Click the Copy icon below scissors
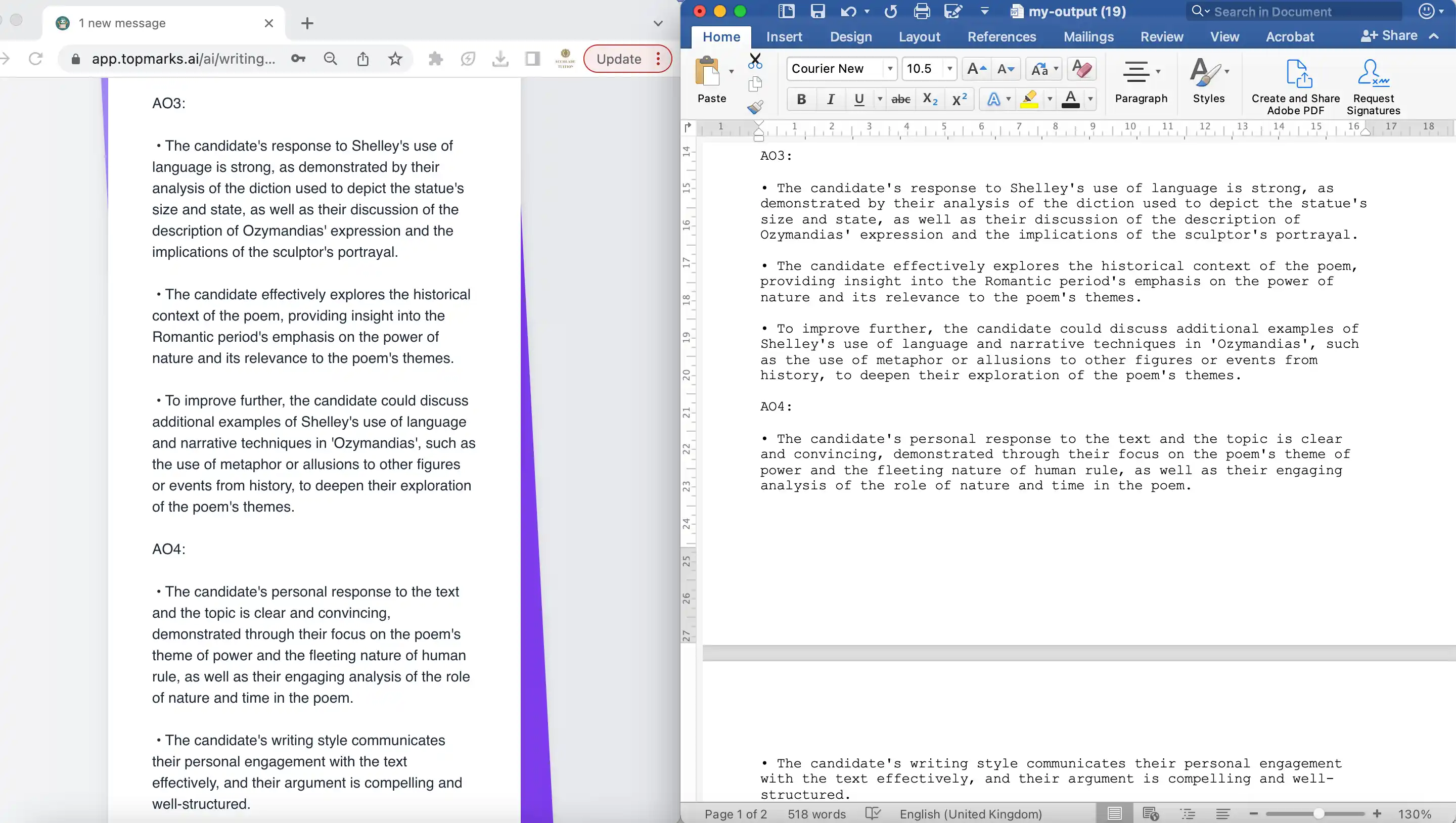The height and width of the screenshot is (823, 1456). click(755, 84)
